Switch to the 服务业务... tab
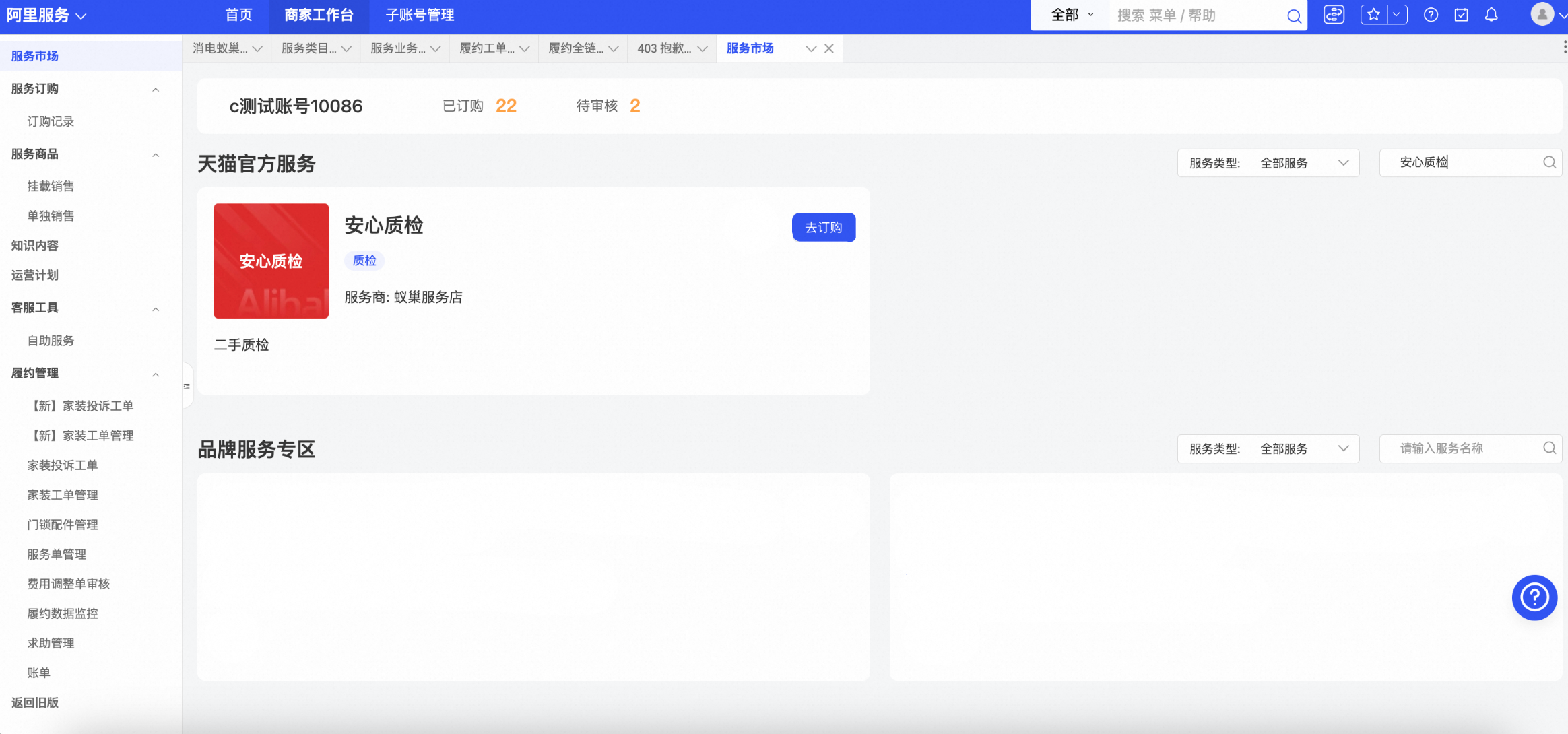Screen dimensions: 1568x734 (405, 48)
